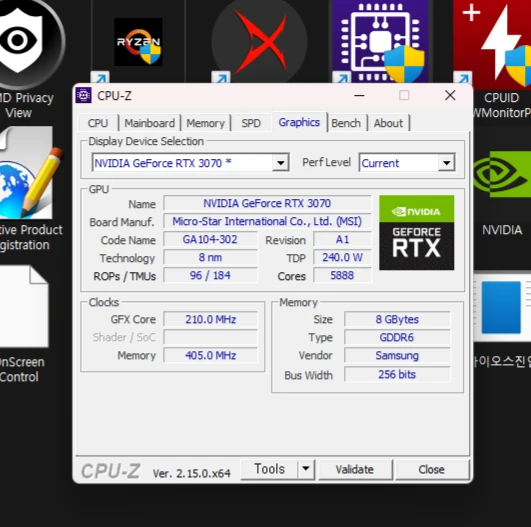Click the 96 / 184 ROPs/TMUs value
The height and width of the screenshot is (527, 531).
pyautogui.click(x=210, y=275)
